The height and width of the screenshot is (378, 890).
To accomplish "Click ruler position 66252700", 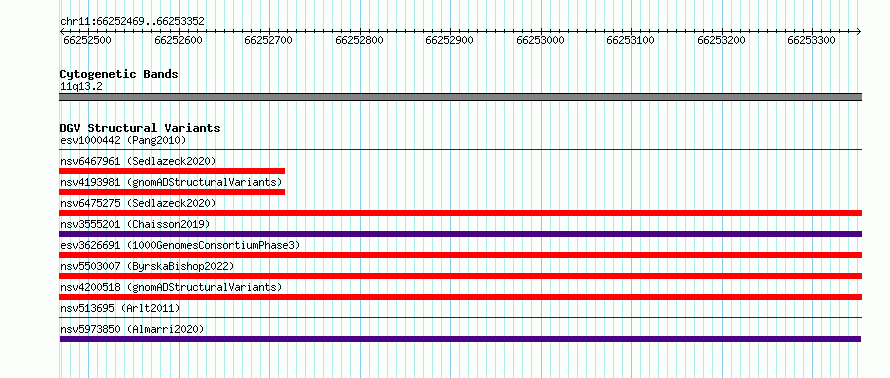I will coord(268,40).
